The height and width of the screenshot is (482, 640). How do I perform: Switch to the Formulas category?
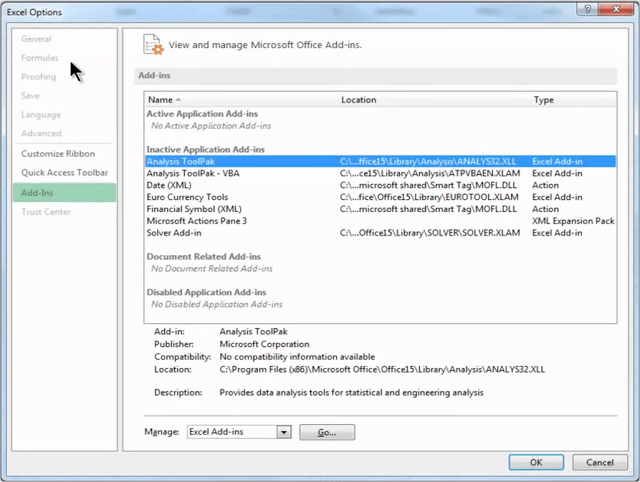point(40,58)
